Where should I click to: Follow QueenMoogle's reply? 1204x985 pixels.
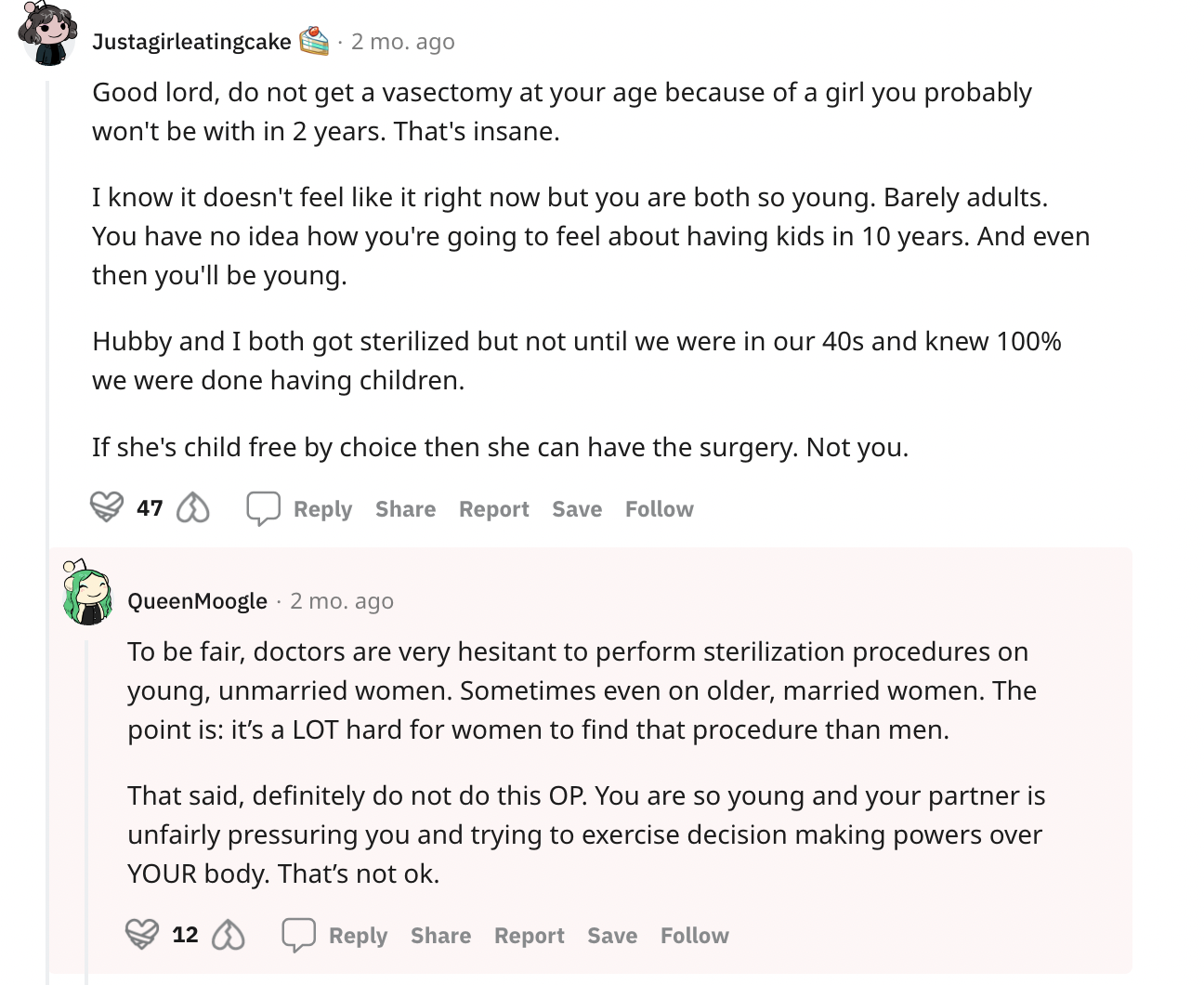695,936
